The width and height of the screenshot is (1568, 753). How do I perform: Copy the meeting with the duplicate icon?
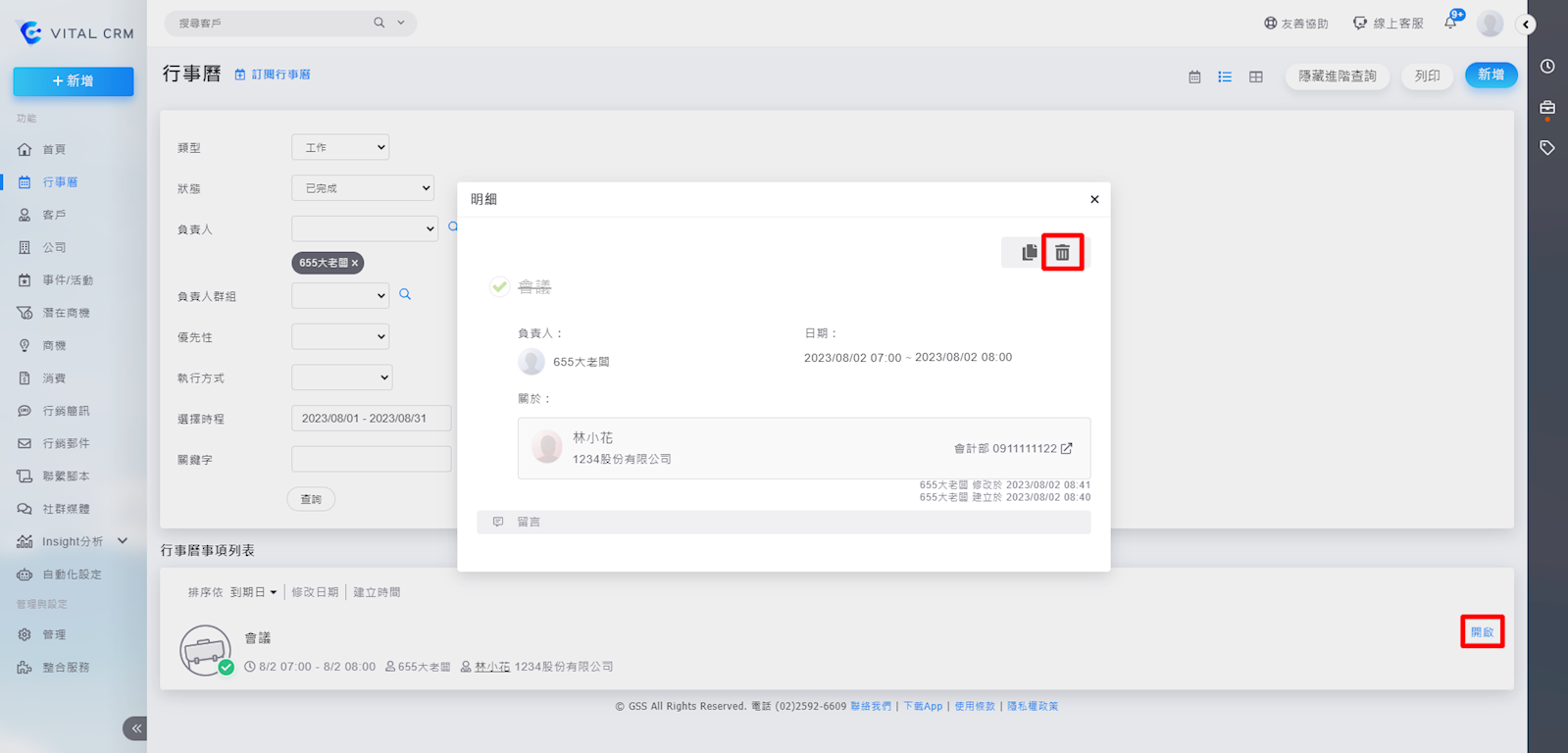point(1029,253)
